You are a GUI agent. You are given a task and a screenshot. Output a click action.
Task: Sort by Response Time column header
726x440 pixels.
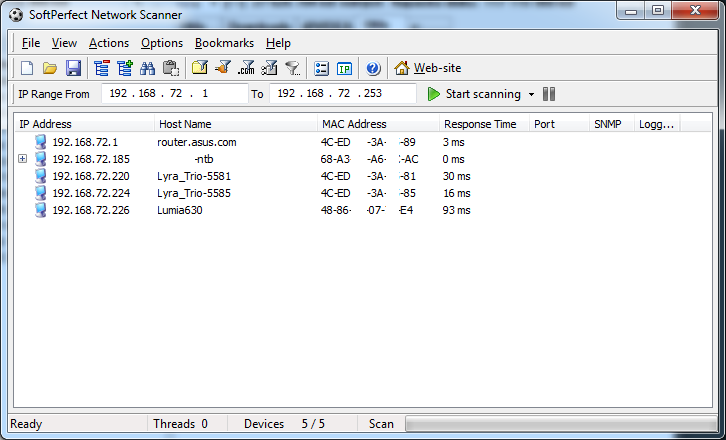click(480, 124)
